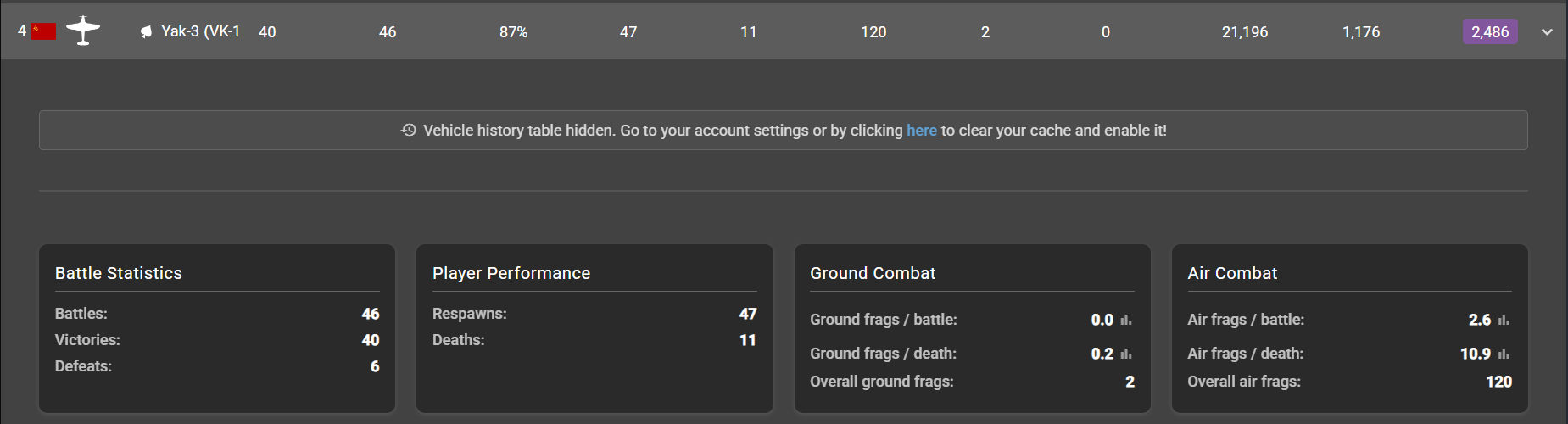Screen dimensions: 1568x424
Task: Click the Soviet flag icon in the row
Action: coord(43,32)
